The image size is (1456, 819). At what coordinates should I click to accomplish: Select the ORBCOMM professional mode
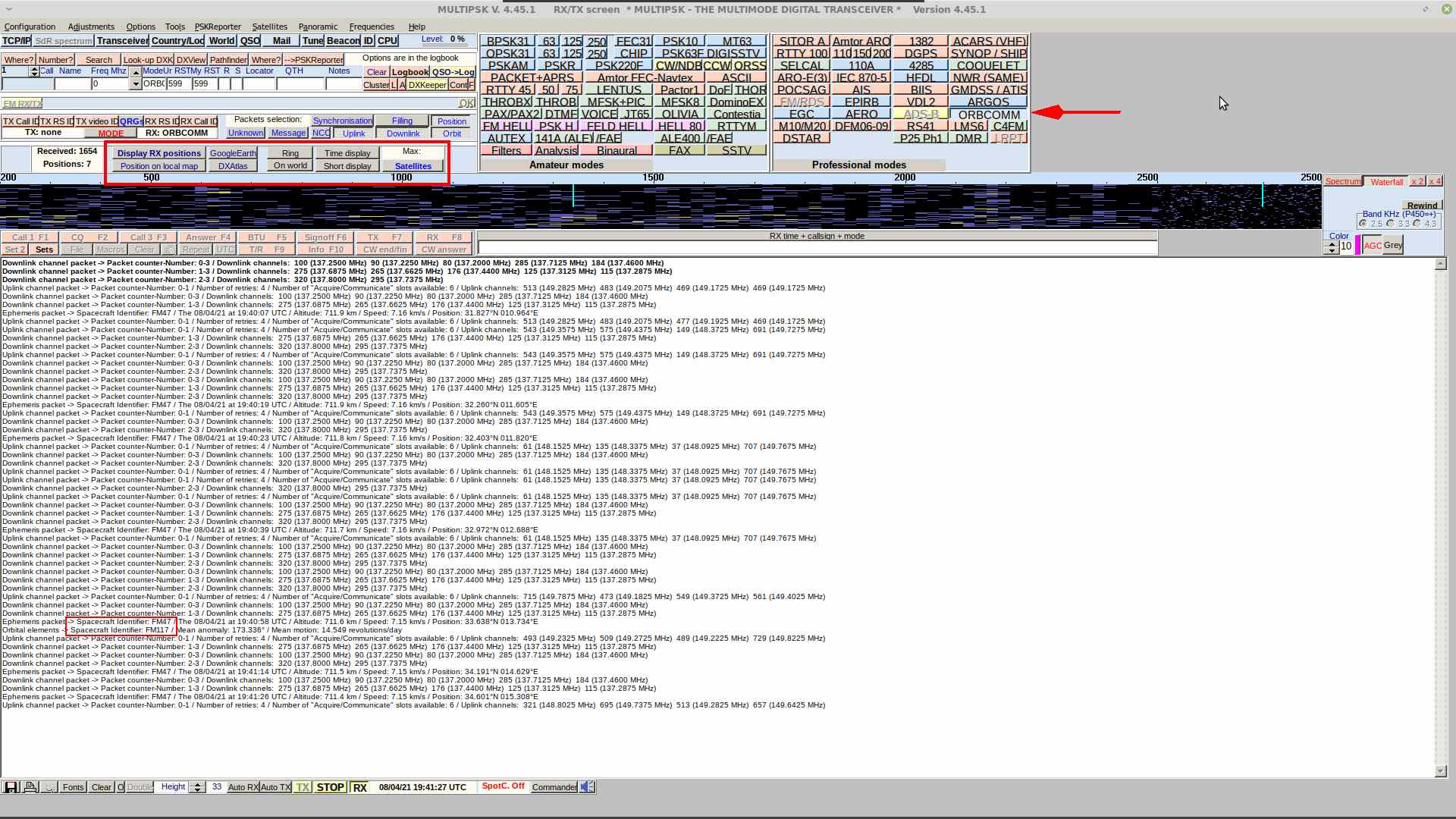[x=988, y=115]
